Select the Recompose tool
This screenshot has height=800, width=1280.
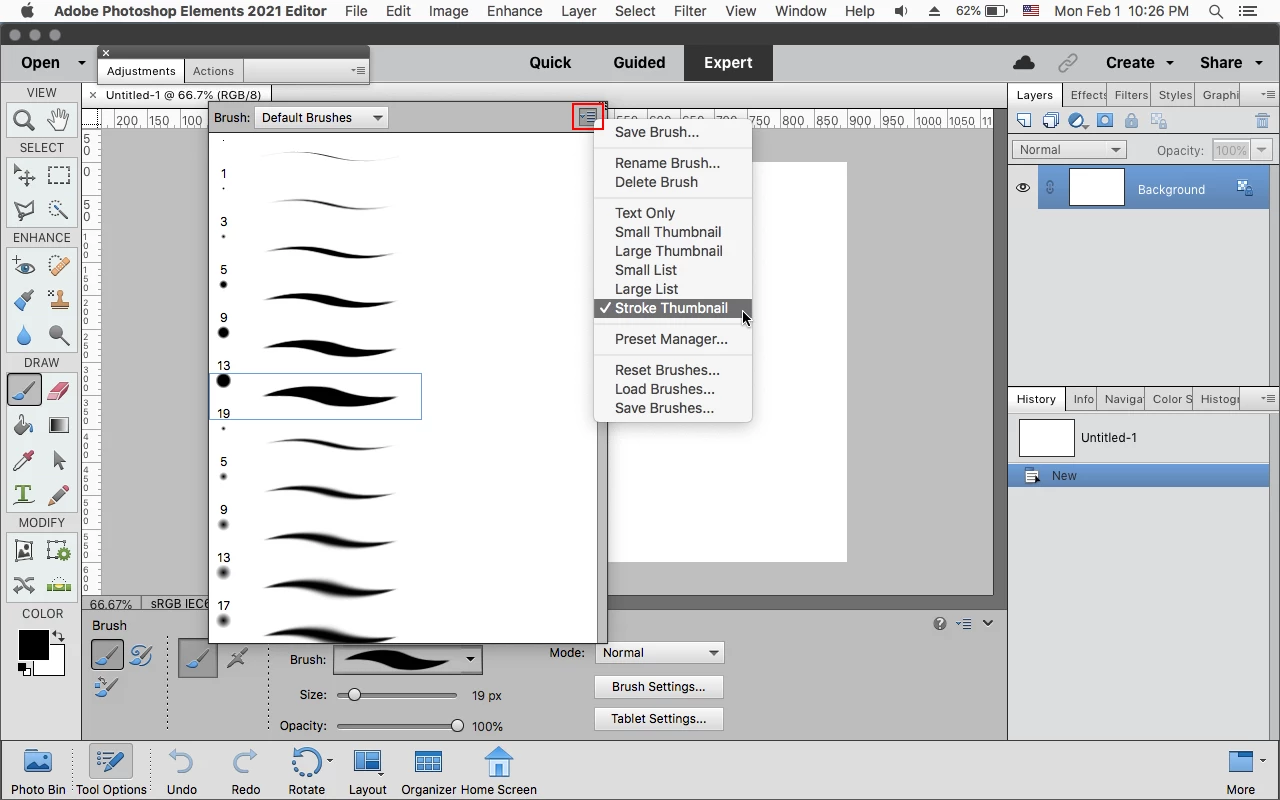coord(59,550)
